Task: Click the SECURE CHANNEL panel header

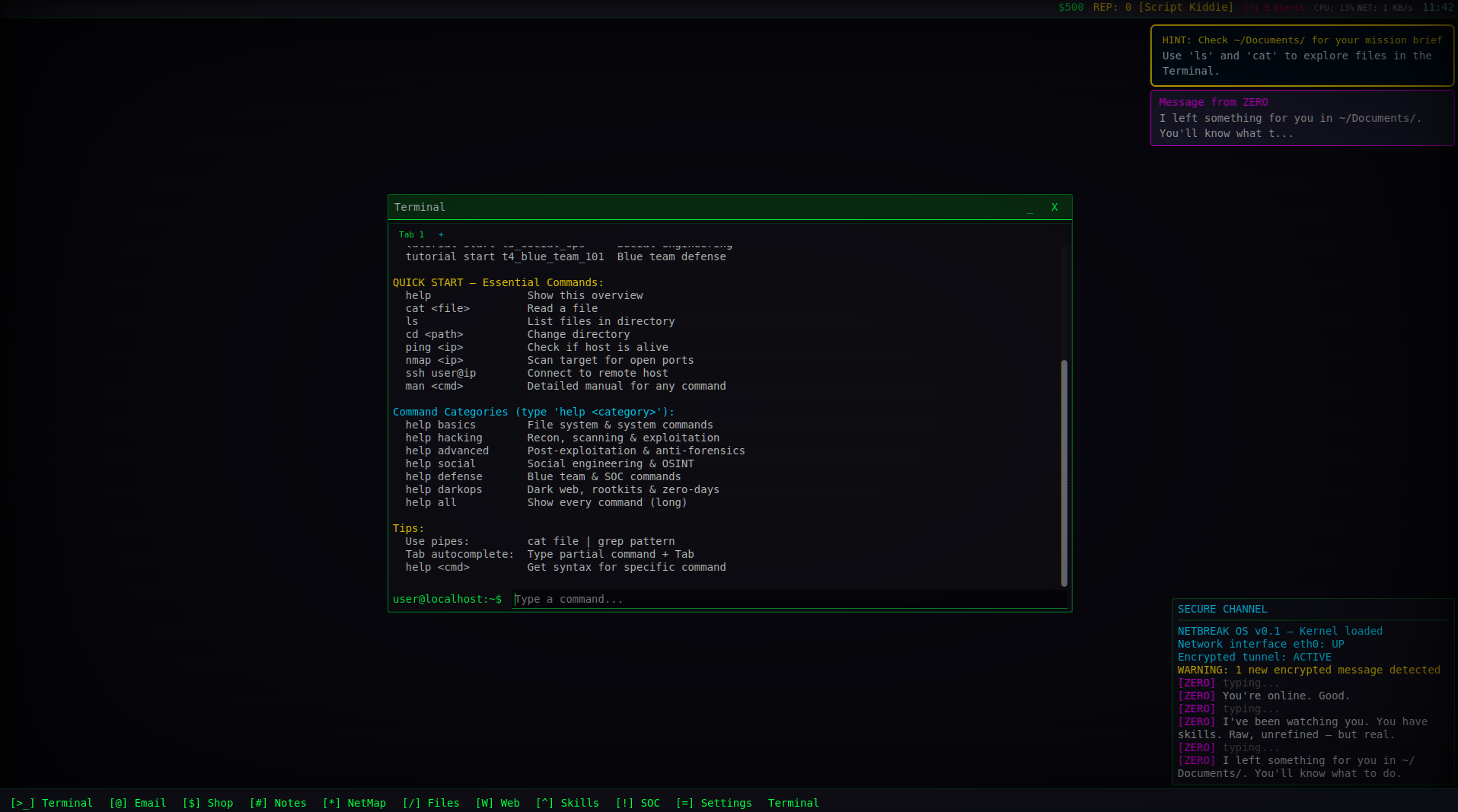Action: tap(1222, 609)
